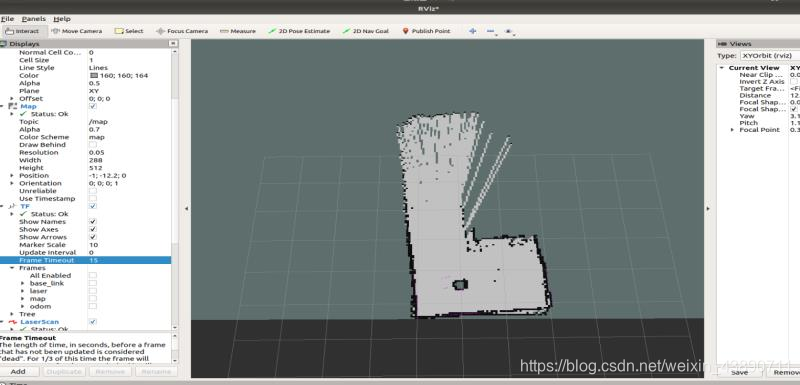Image resolution: width=800 pixels, height=385 pixels.
Task: Toggle the TF display checkbox
Action: click(x=93, y=206)
